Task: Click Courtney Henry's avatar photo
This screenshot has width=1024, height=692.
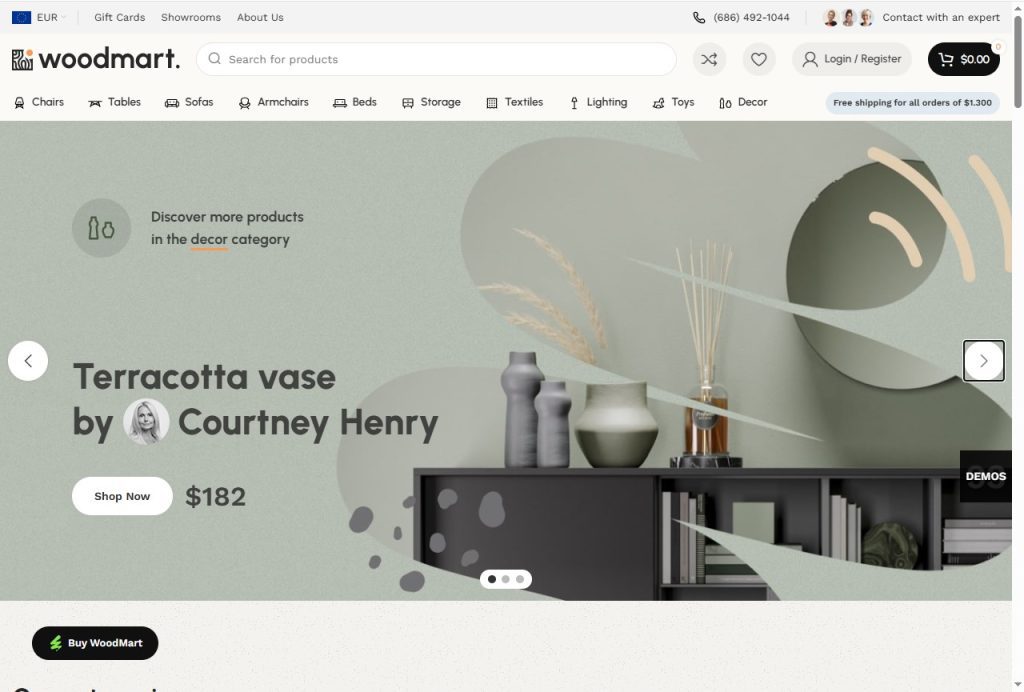Action: (x=146, y=422)
